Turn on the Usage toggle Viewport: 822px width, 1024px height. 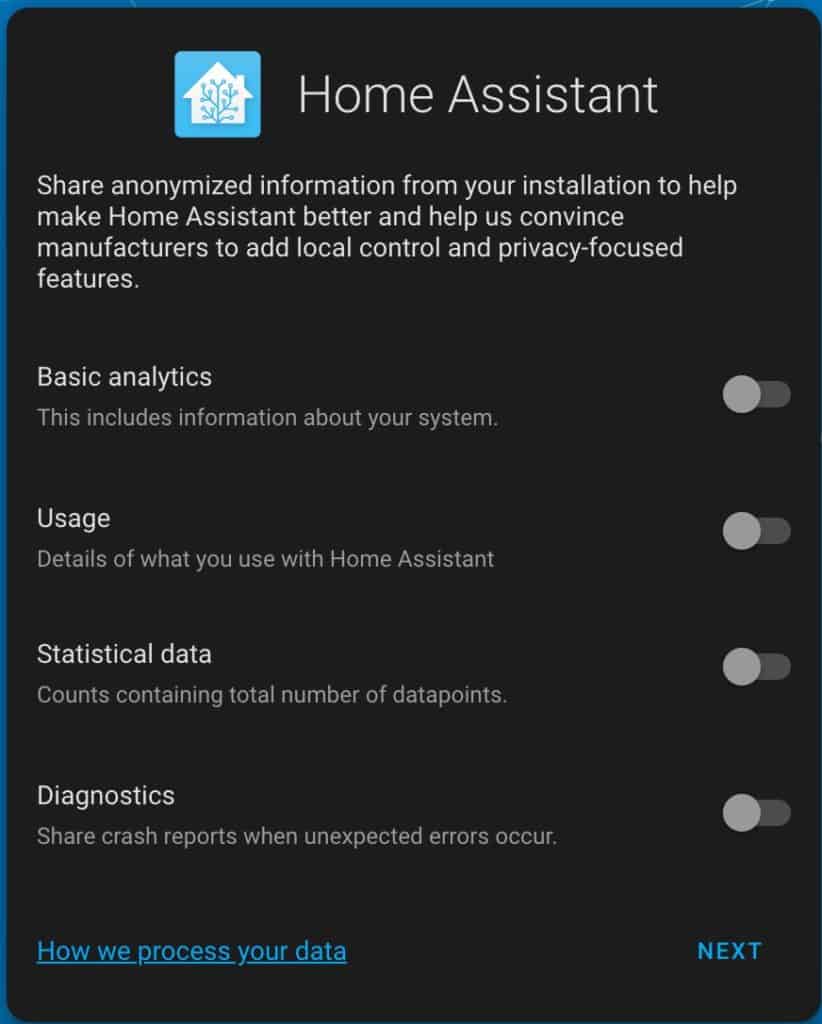(756, 530)
